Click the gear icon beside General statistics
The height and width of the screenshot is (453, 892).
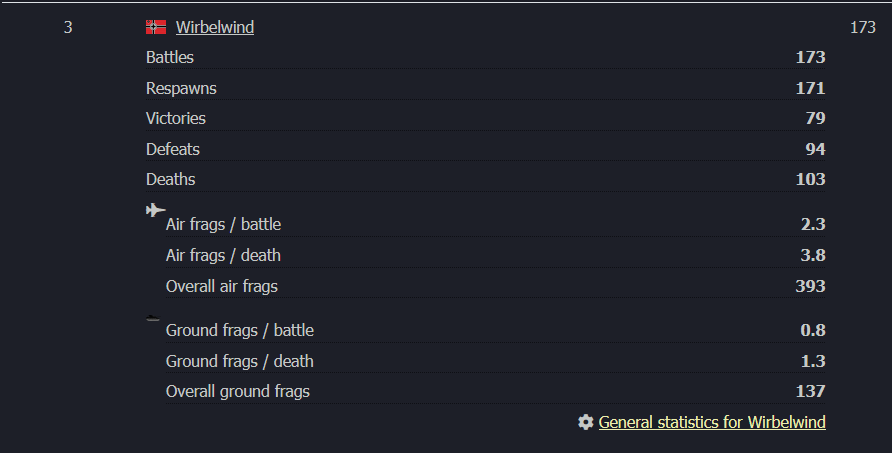pos(585,422)
